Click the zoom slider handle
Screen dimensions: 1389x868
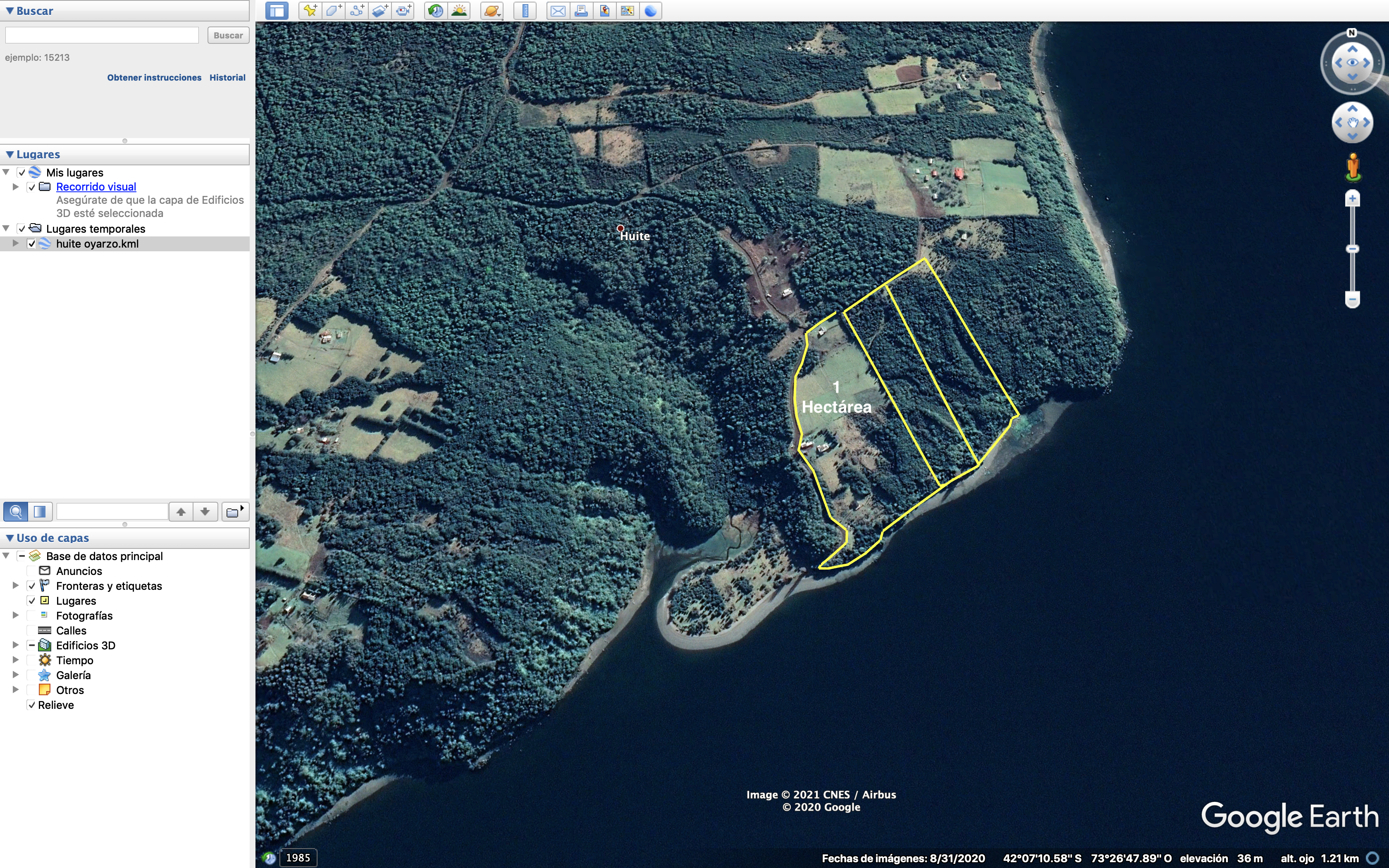click(x=1352, y=248)
